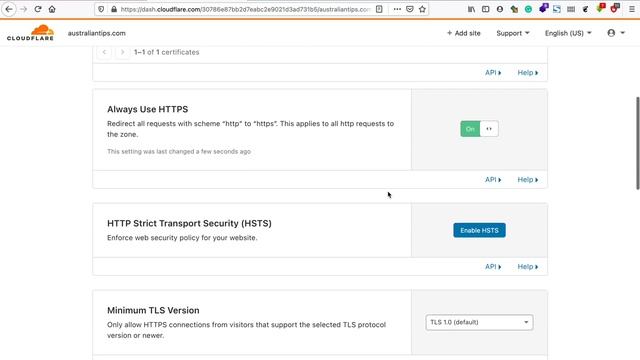Open australiantips.com site link
The width and height of the screenshot is (640, 360).
click(x=97, y=33)
